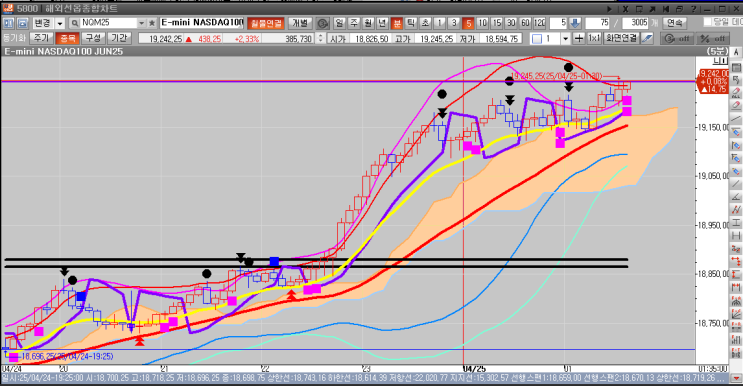Screen dimensions: 743x386
Task: Click the 주기 sync button
Action: coord(41,38)
